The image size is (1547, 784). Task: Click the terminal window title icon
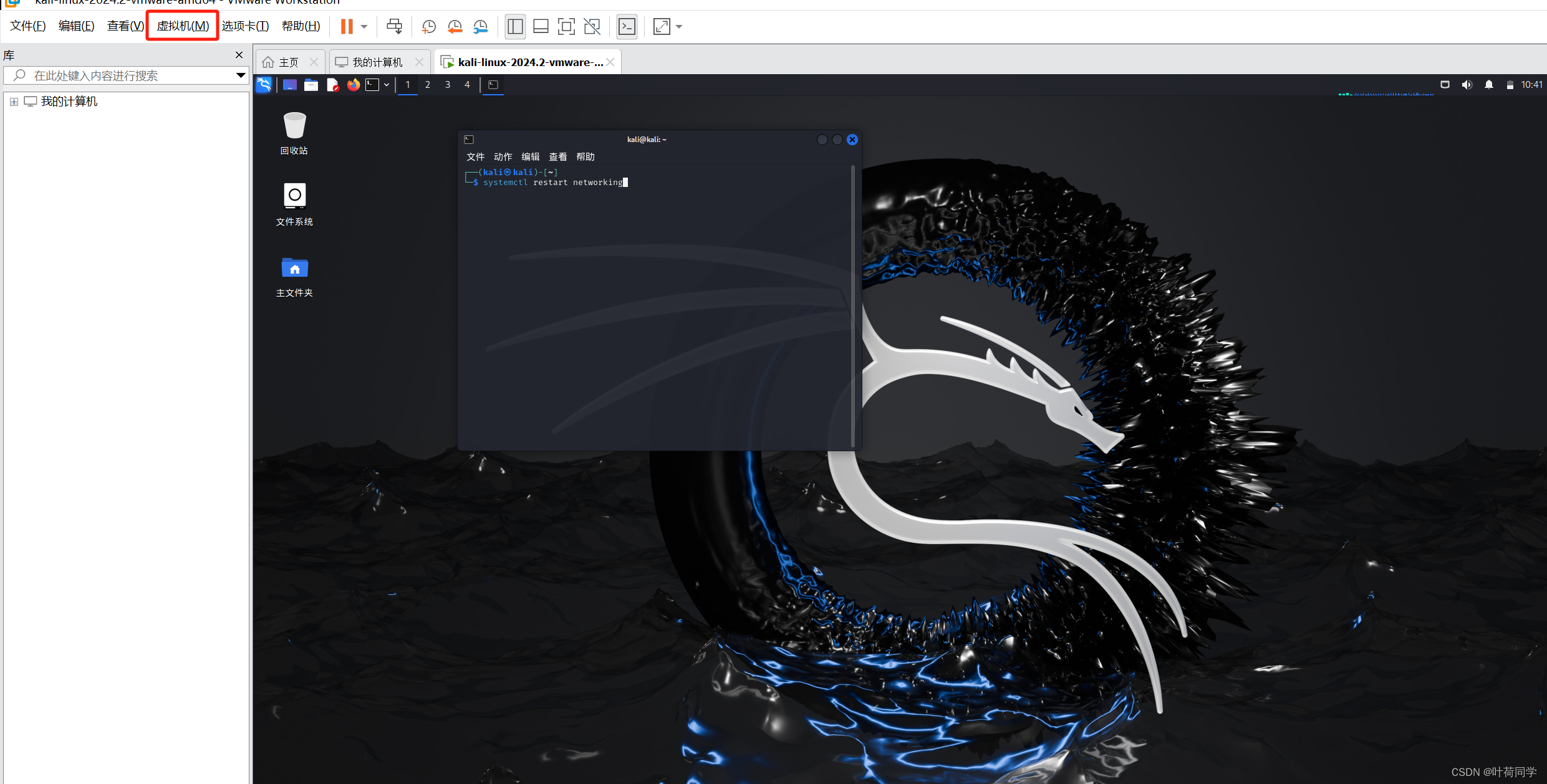pos(469,140)
